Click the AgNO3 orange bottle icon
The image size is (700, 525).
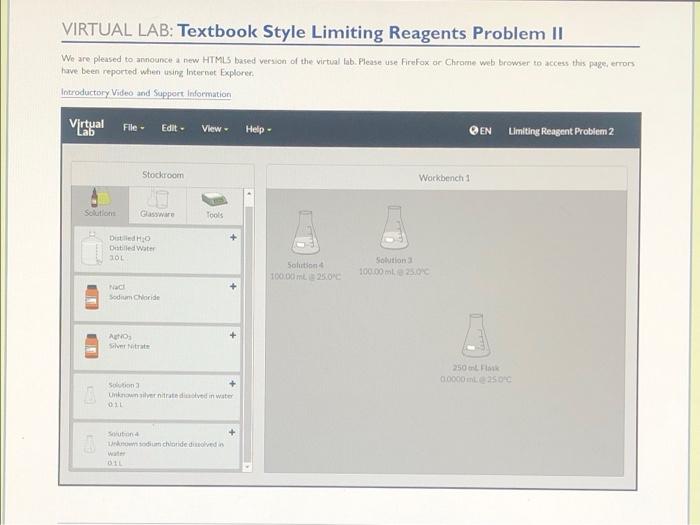click(92, 346)
